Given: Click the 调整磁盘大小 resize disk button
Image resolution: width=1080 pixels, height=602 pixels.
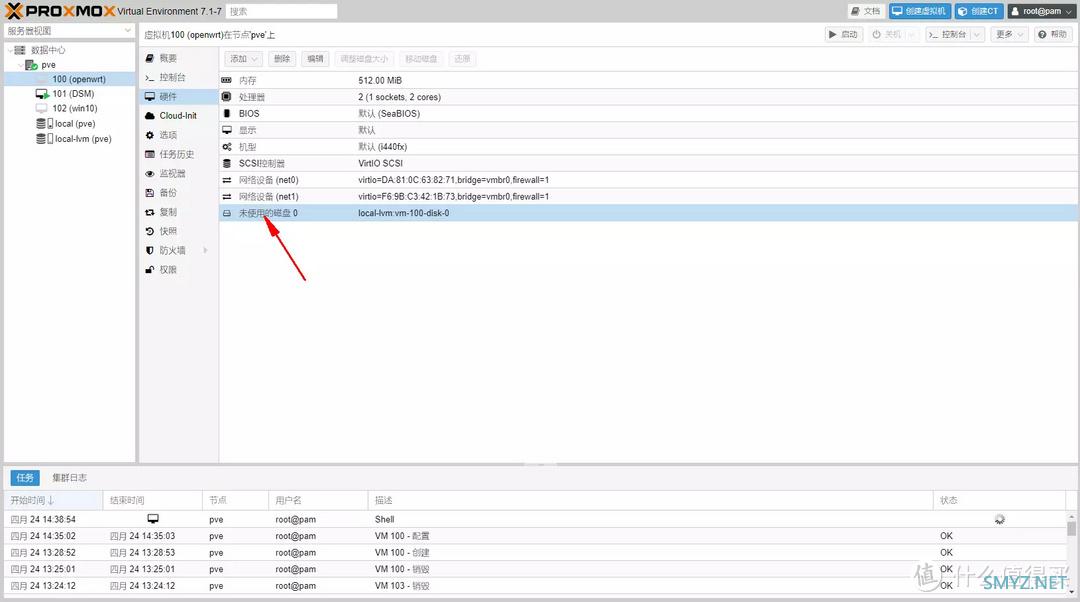Looking at the screenshot, I should point(364,59).
